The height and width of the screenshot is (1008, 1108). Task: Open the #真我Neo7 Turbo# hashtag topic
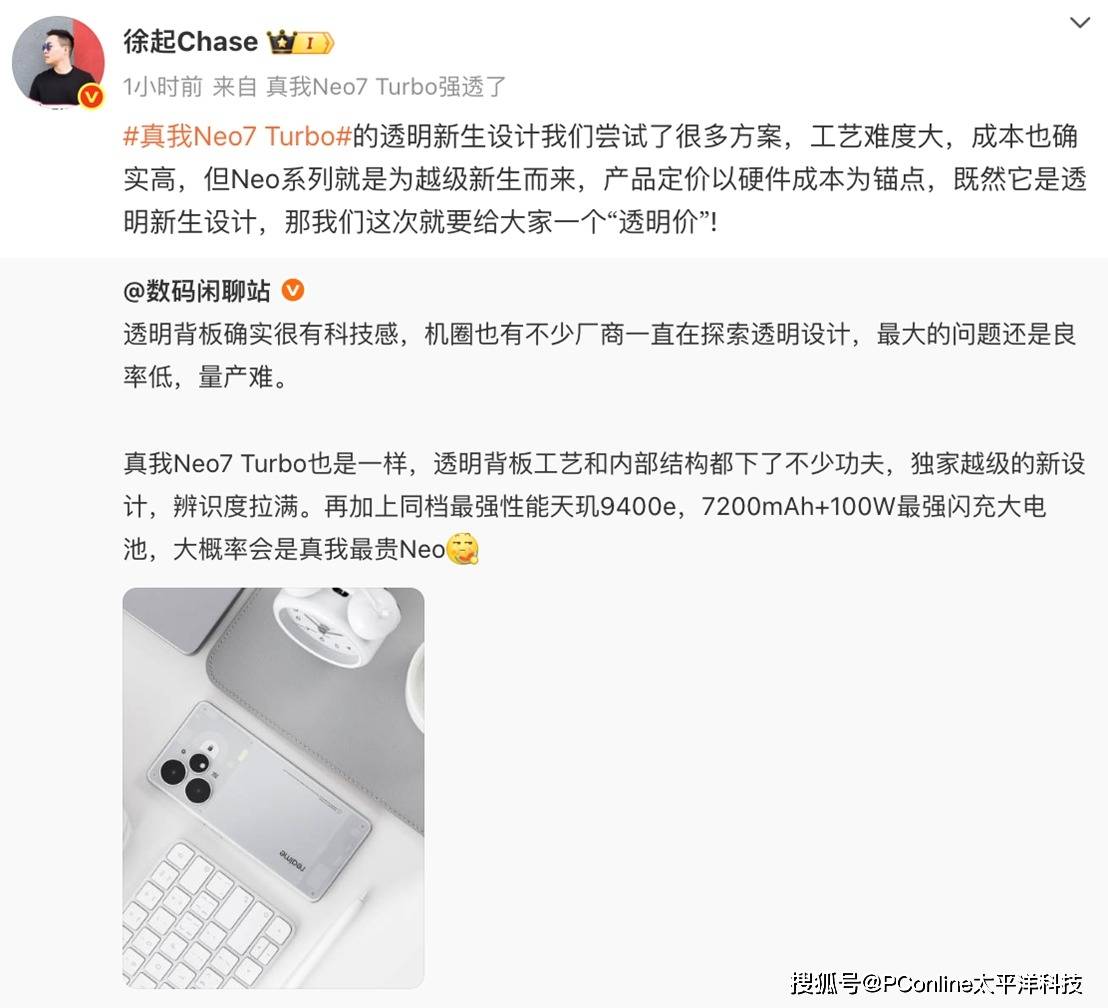237,136
